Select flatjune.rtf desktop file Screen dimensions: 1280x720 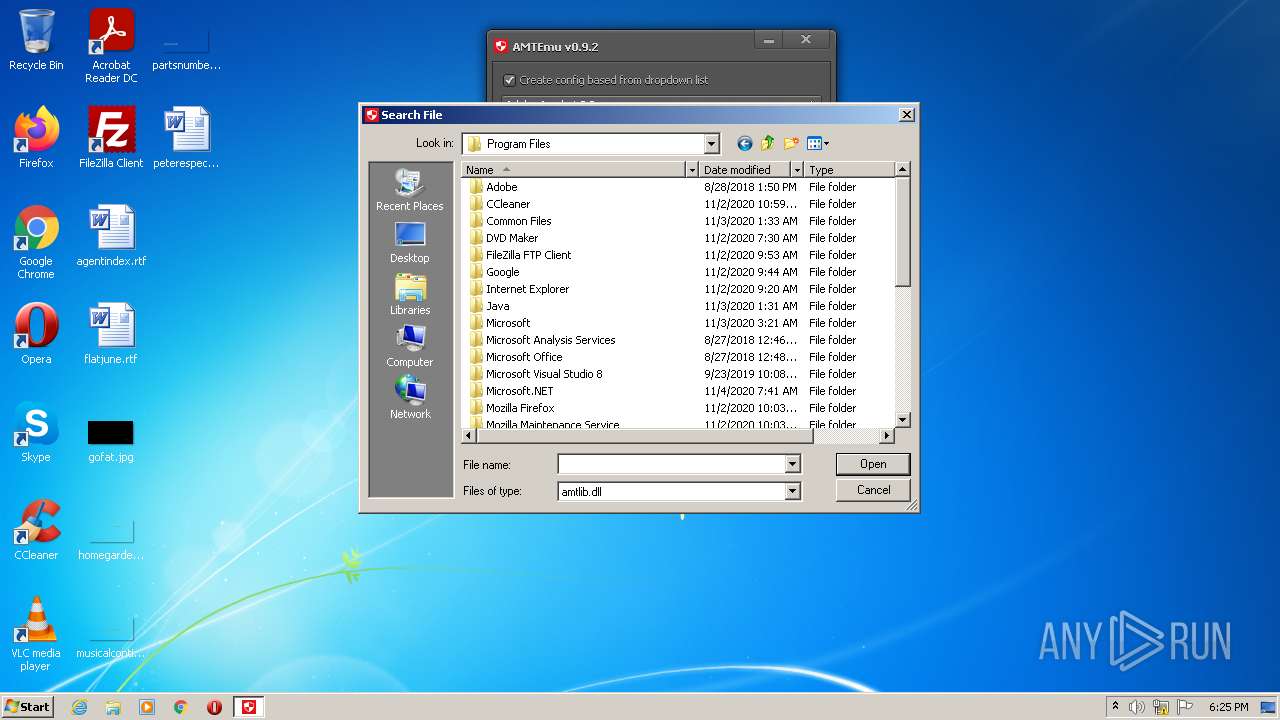[111, 333]
